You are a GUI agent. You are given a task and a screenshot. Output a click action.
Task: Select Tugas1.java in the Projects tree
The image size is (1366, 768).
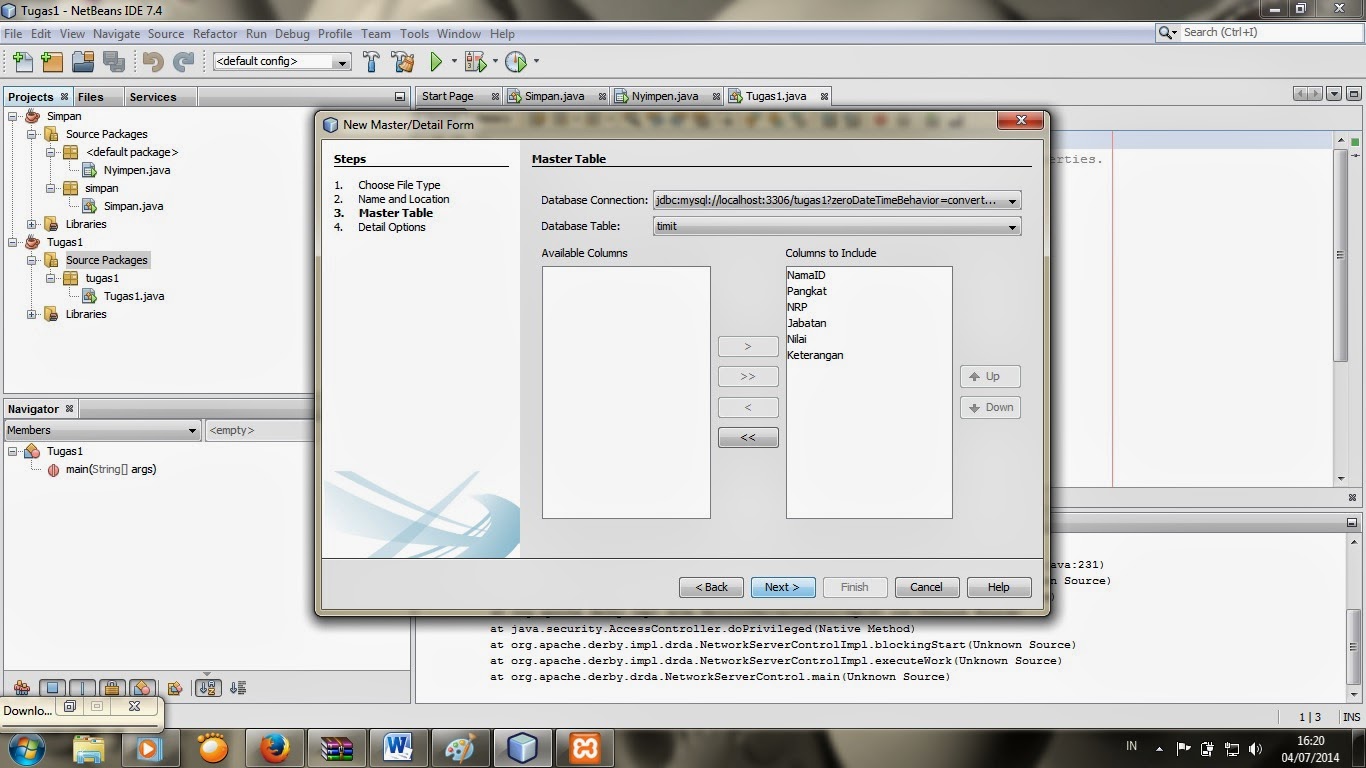[x=134, y=296]
